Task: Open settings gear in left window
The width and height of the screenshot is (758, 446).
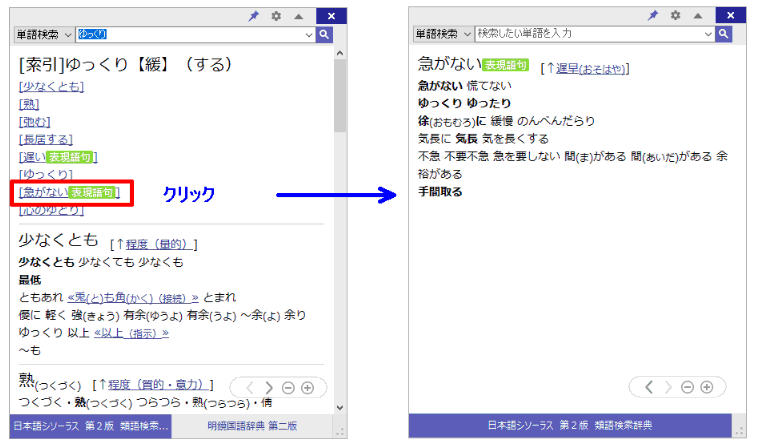Action: (x=276, y=16)
